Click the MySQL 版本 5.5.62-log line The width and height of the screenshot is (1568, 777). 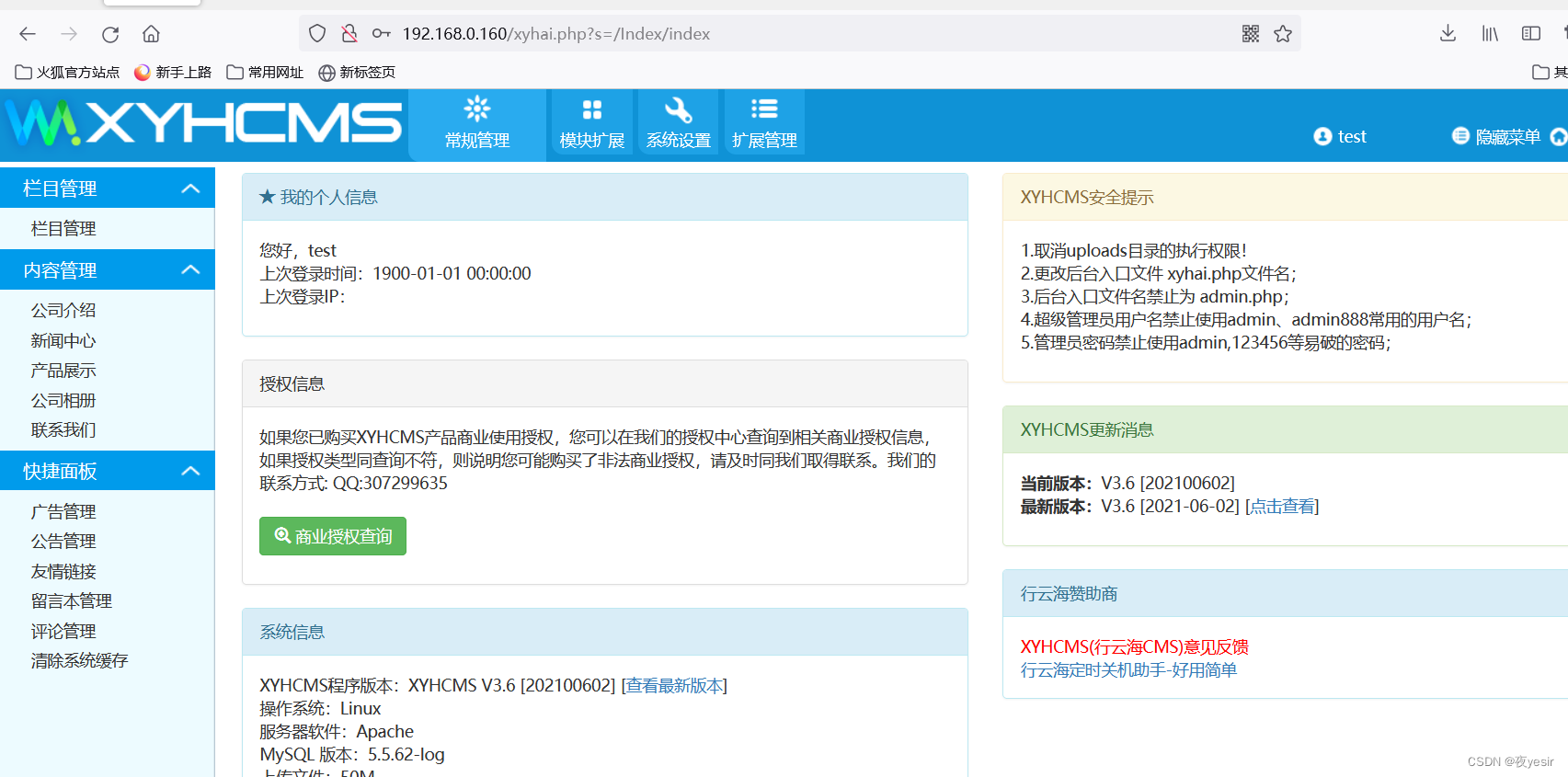tap(352, 755)
